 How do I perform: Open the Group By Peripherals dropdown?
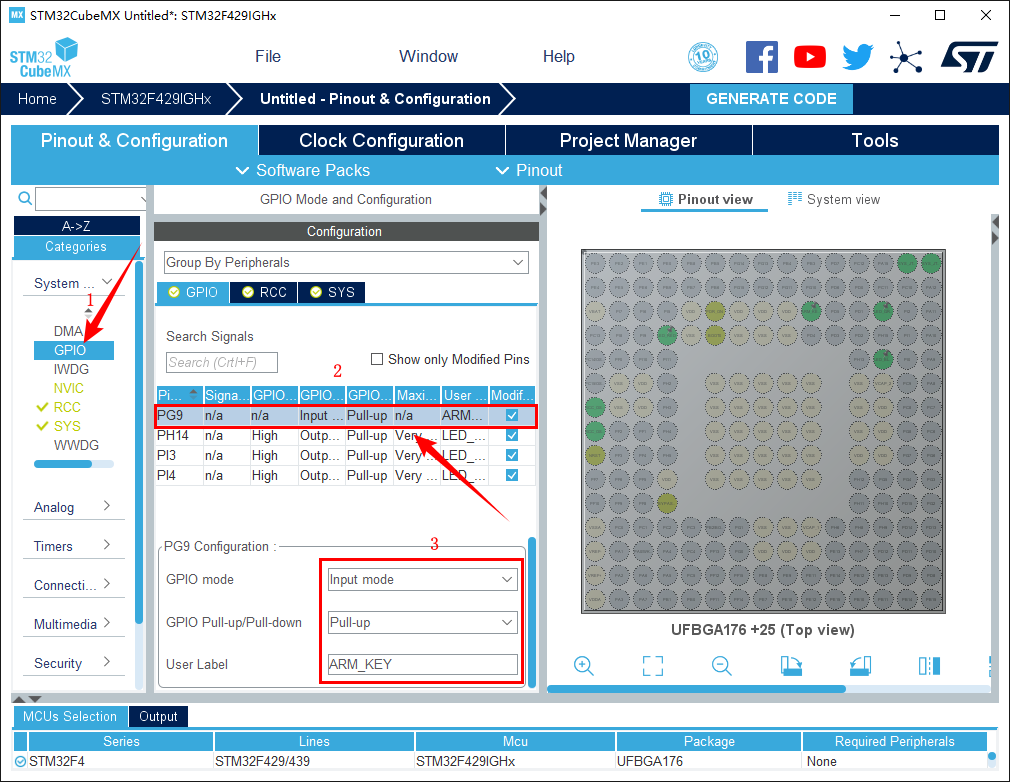click(x=346, y=262)
